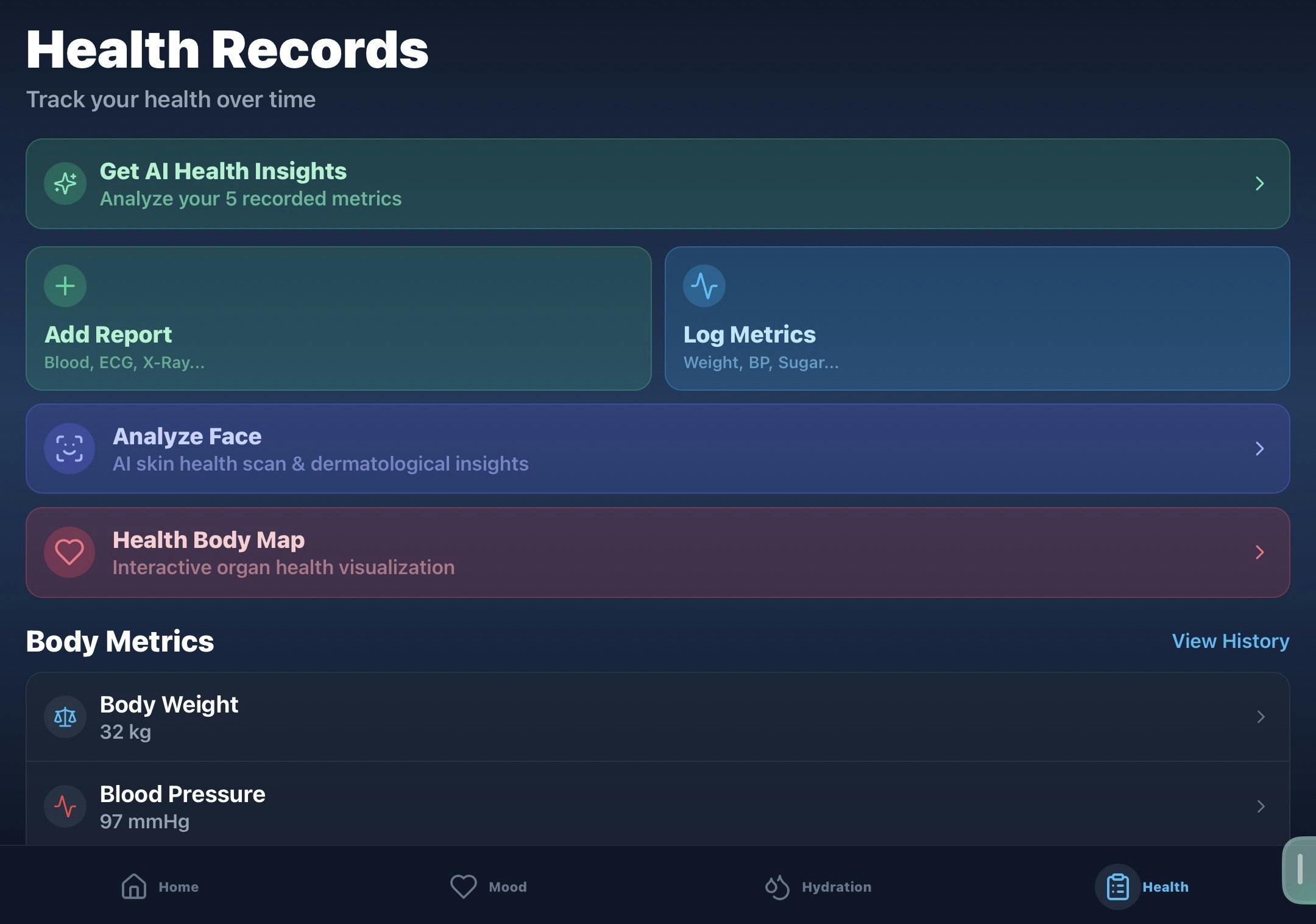The width and height of the screenshot is (1316, 924).
Task: Click the water droplets Hydration icon
Action: tap(777, 887)
